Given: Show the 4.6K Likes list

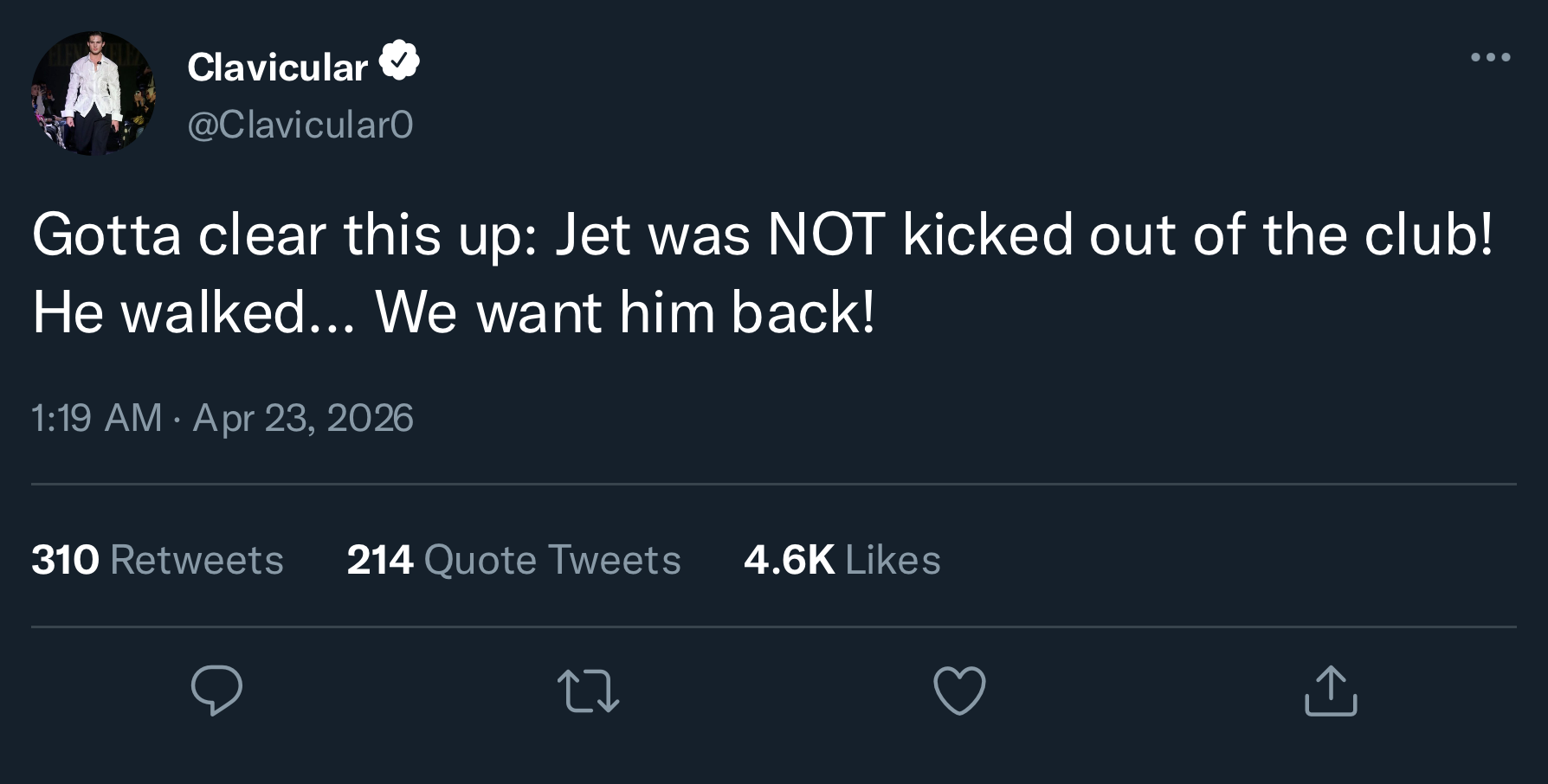Looking at the screenshot, I should click(842, 559).
